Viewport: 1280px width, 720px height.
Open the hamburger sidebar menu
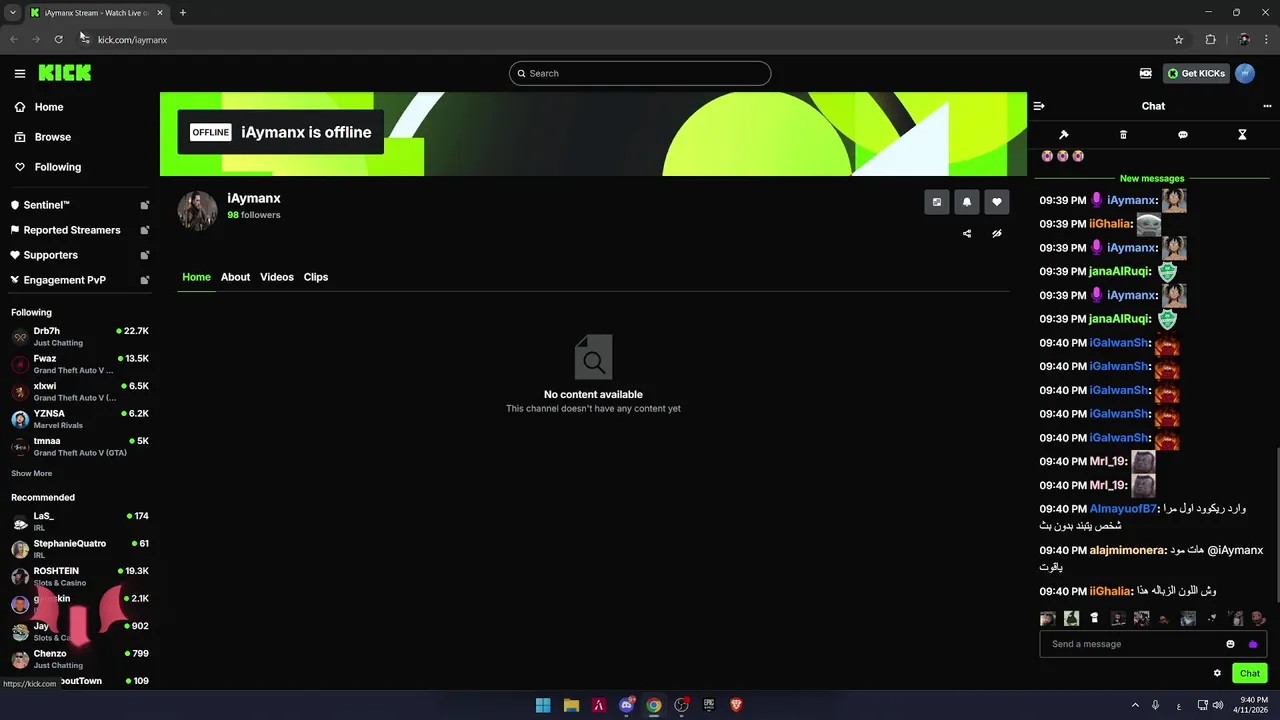coord(20,73)
